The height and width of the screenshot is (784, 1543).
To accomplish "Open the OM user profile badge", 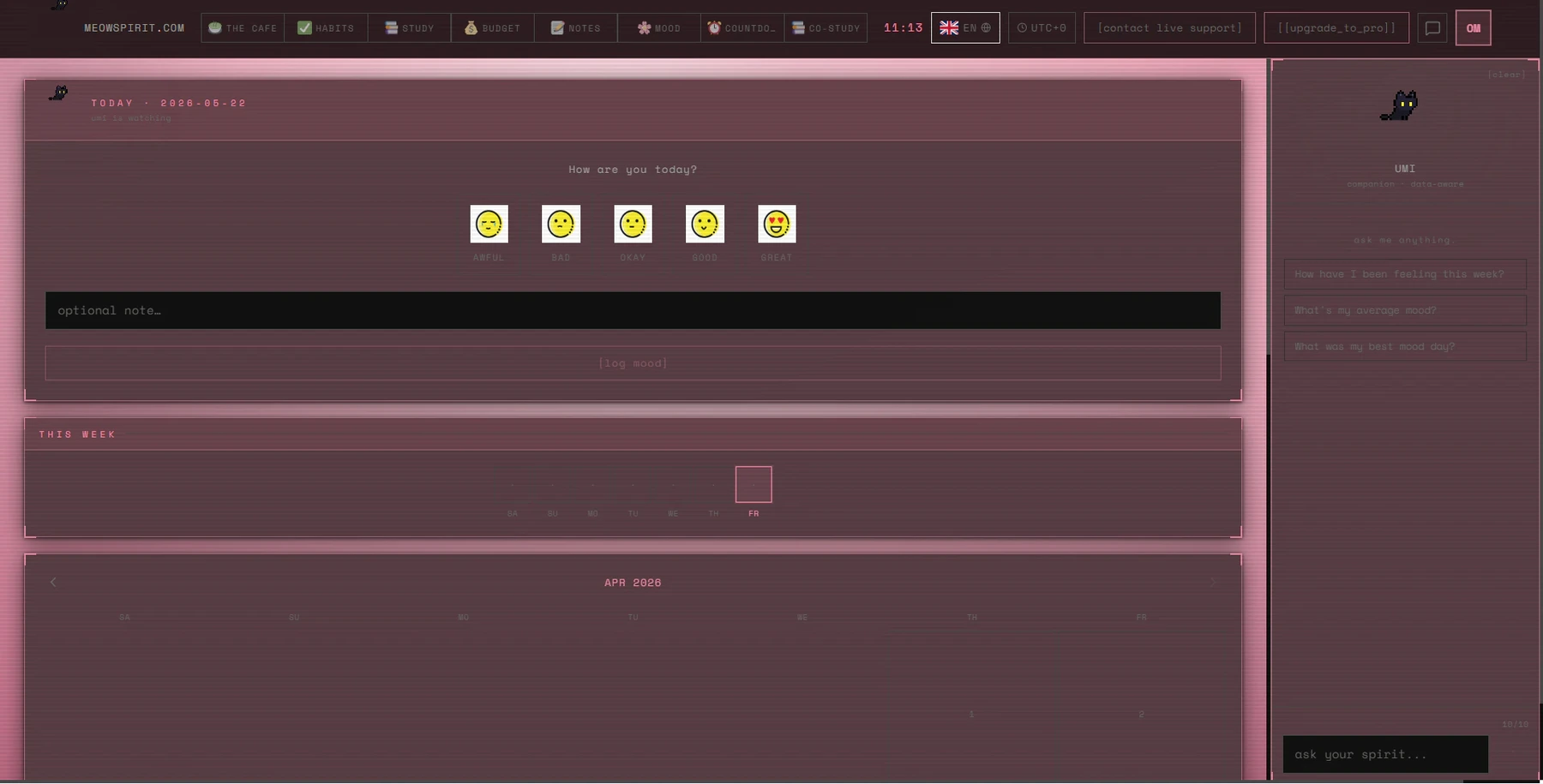I will tap(1473, 27).
